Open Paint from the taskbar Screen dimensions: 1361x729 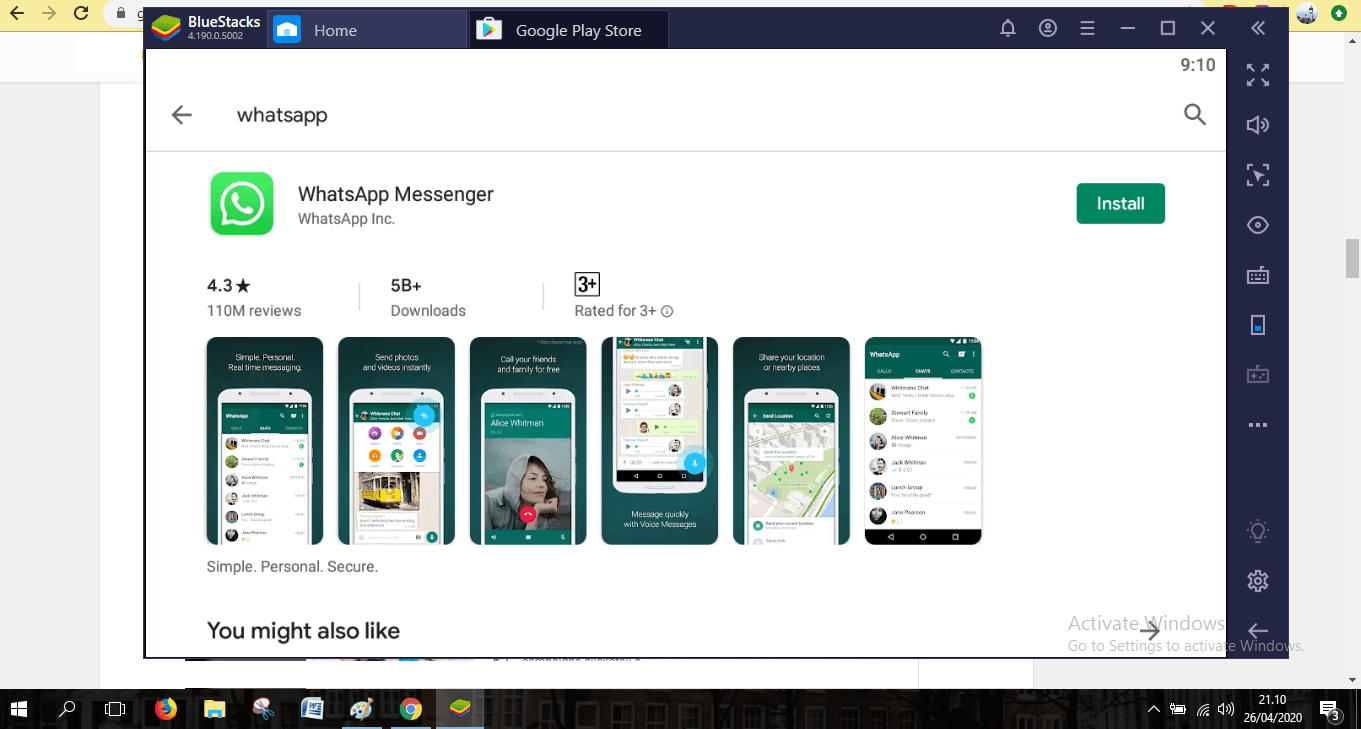[361, 709]
